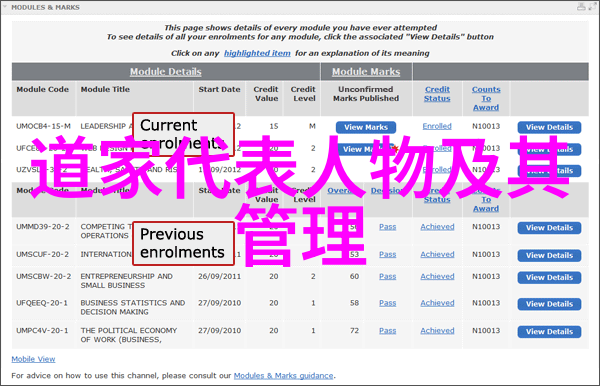Click the Counts To Award header link
This screenshot has width=600, height=386.
[x=486, y=98]
